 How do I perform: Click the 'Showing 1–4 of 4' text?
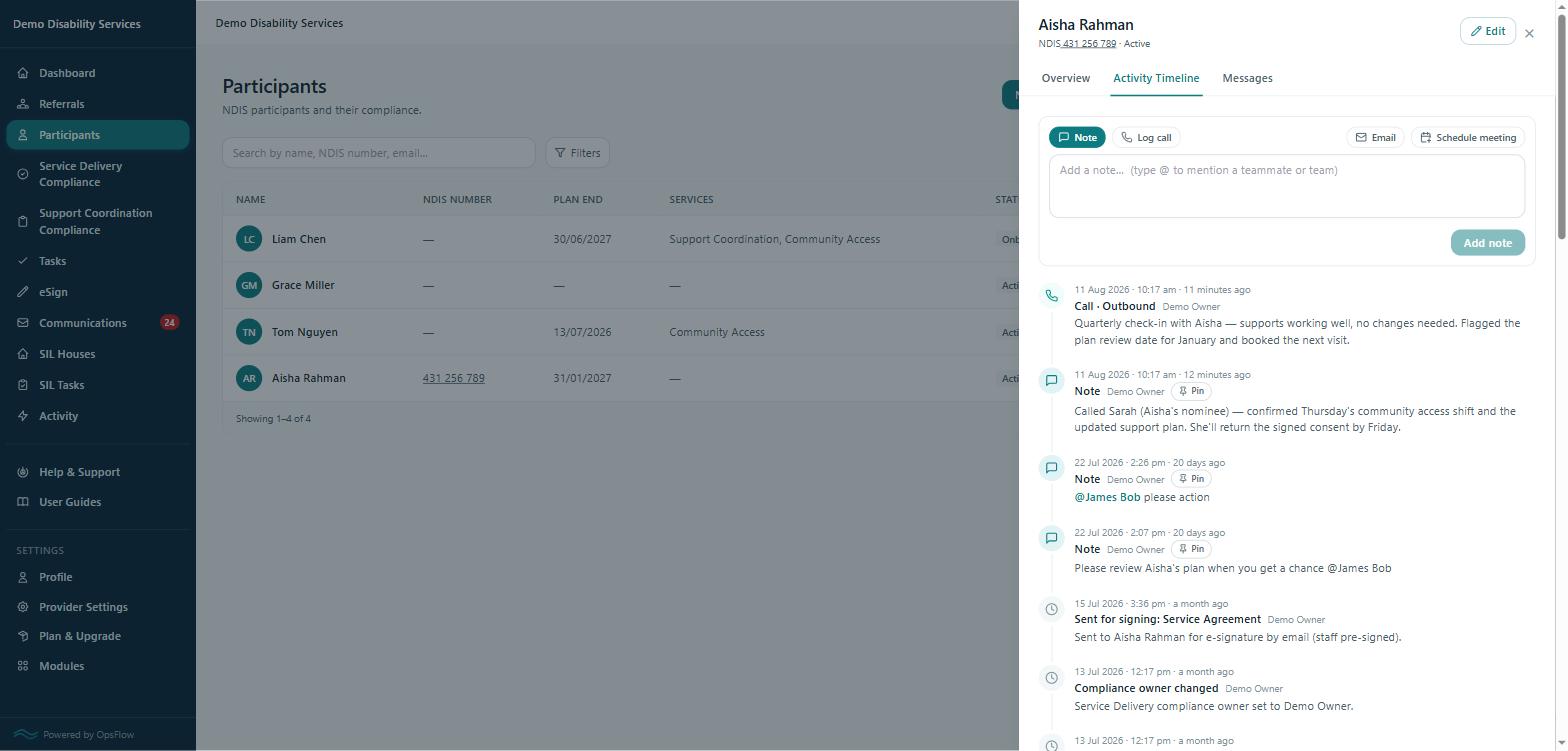[273, 418]
